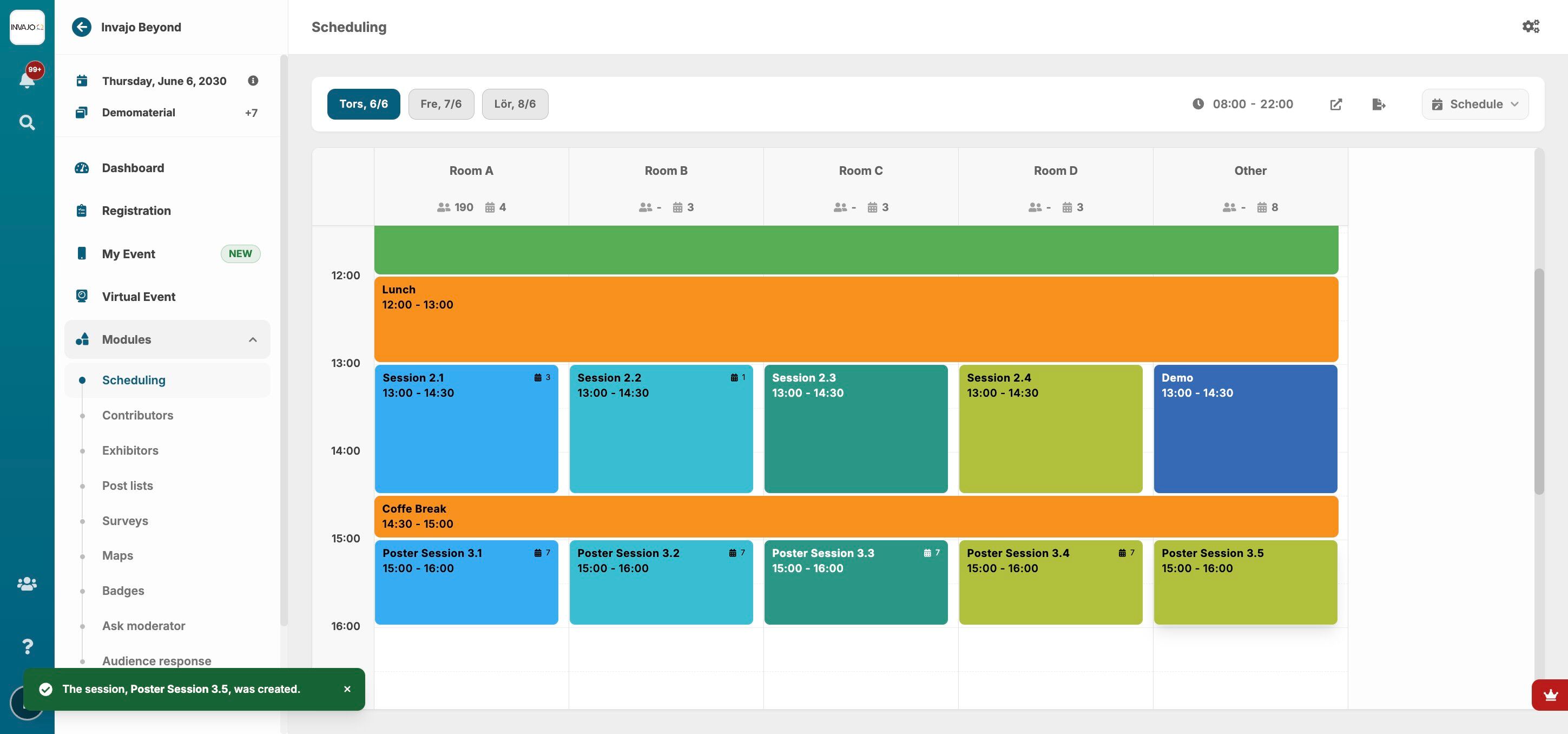The height and width of the screenshot is (734, 1568).
Task: Click the search magnifier icon
Action: 27,122
